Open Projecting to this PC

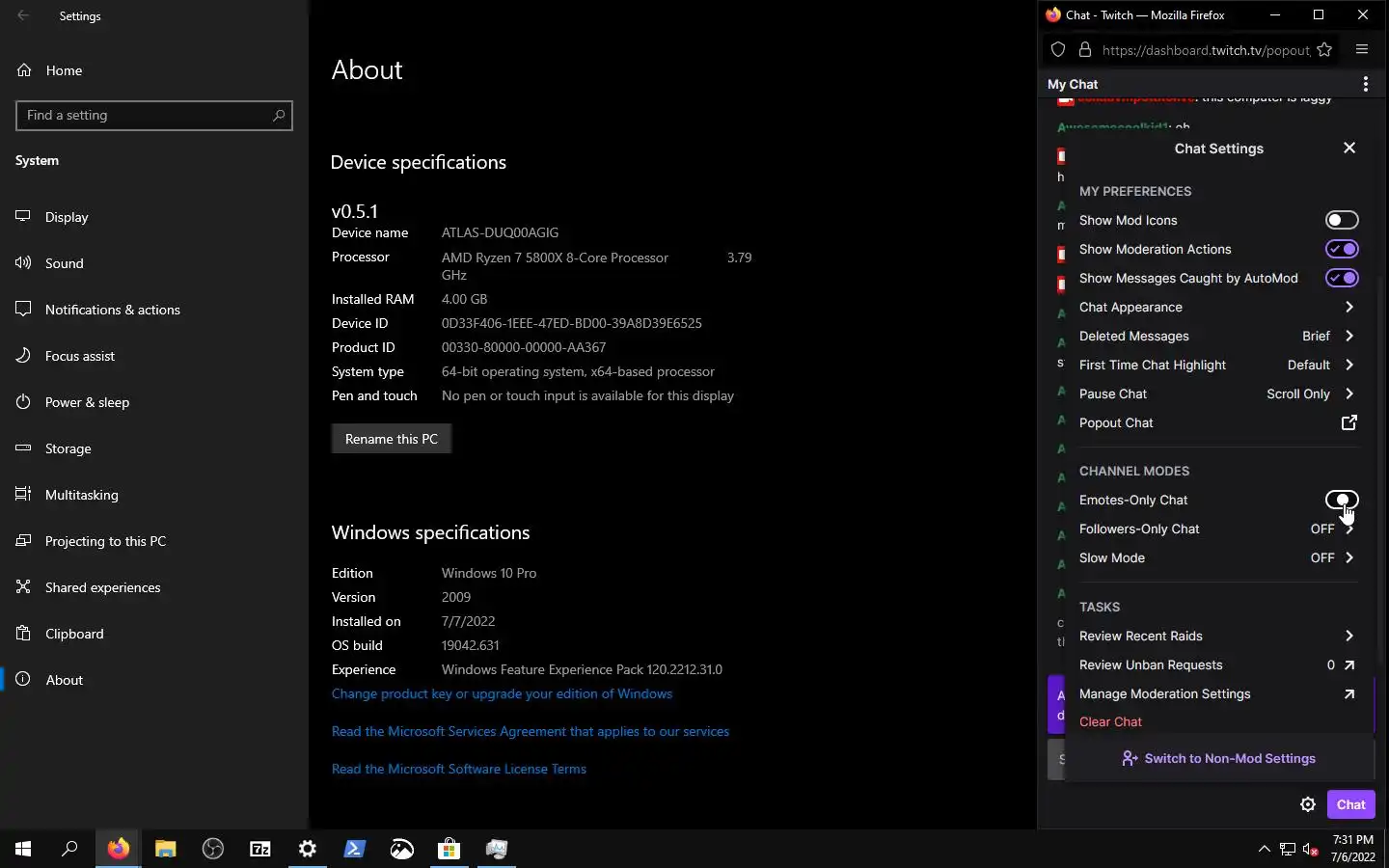154,541
